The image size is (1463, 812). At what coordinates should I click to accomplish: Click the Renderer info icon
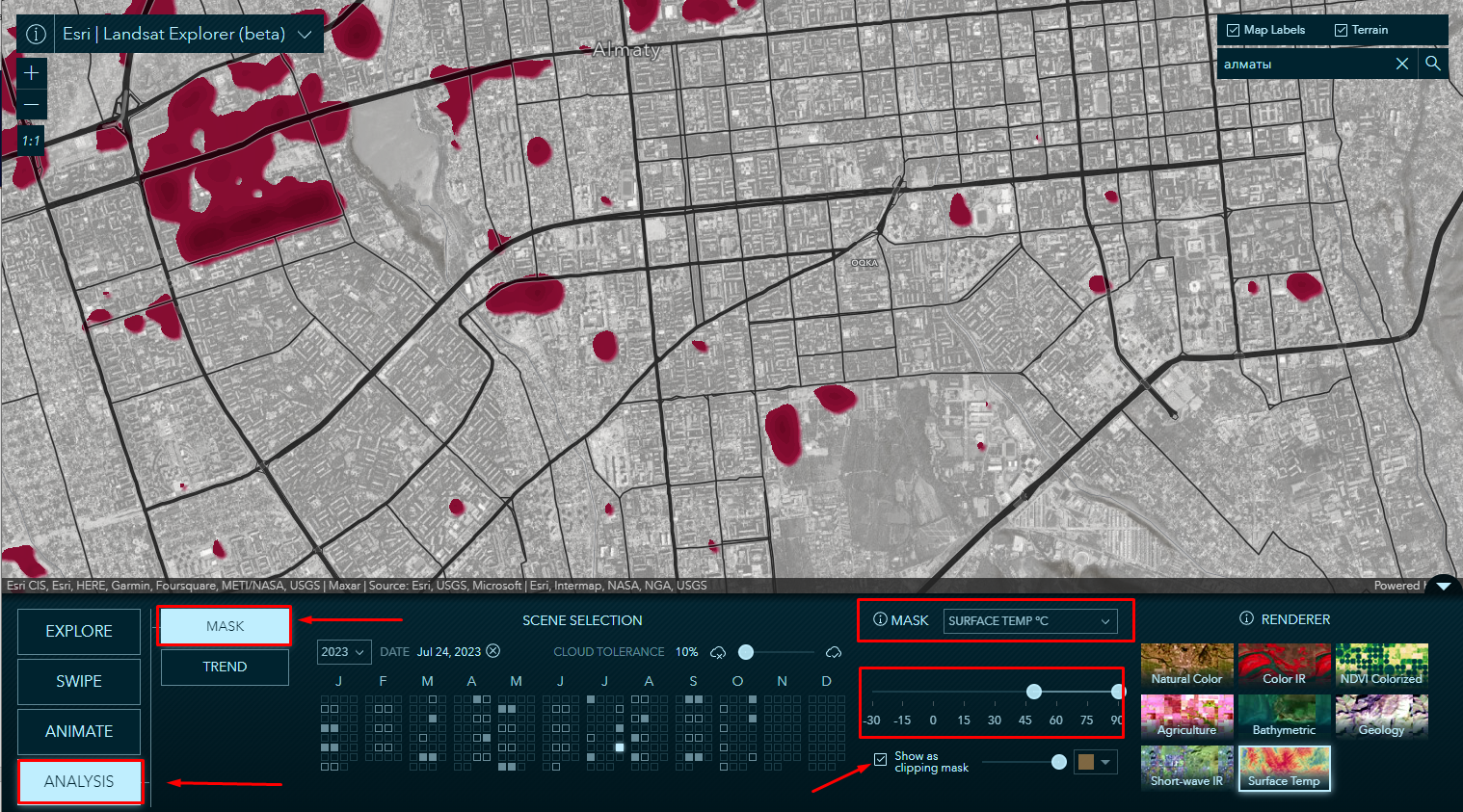pos(1246,618)
